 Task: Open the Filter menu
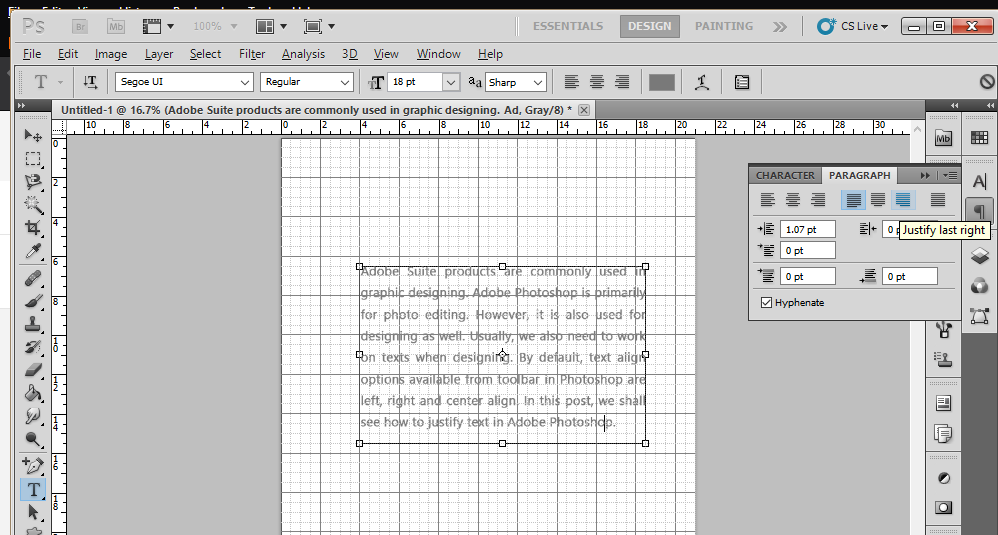click(252, 54)
